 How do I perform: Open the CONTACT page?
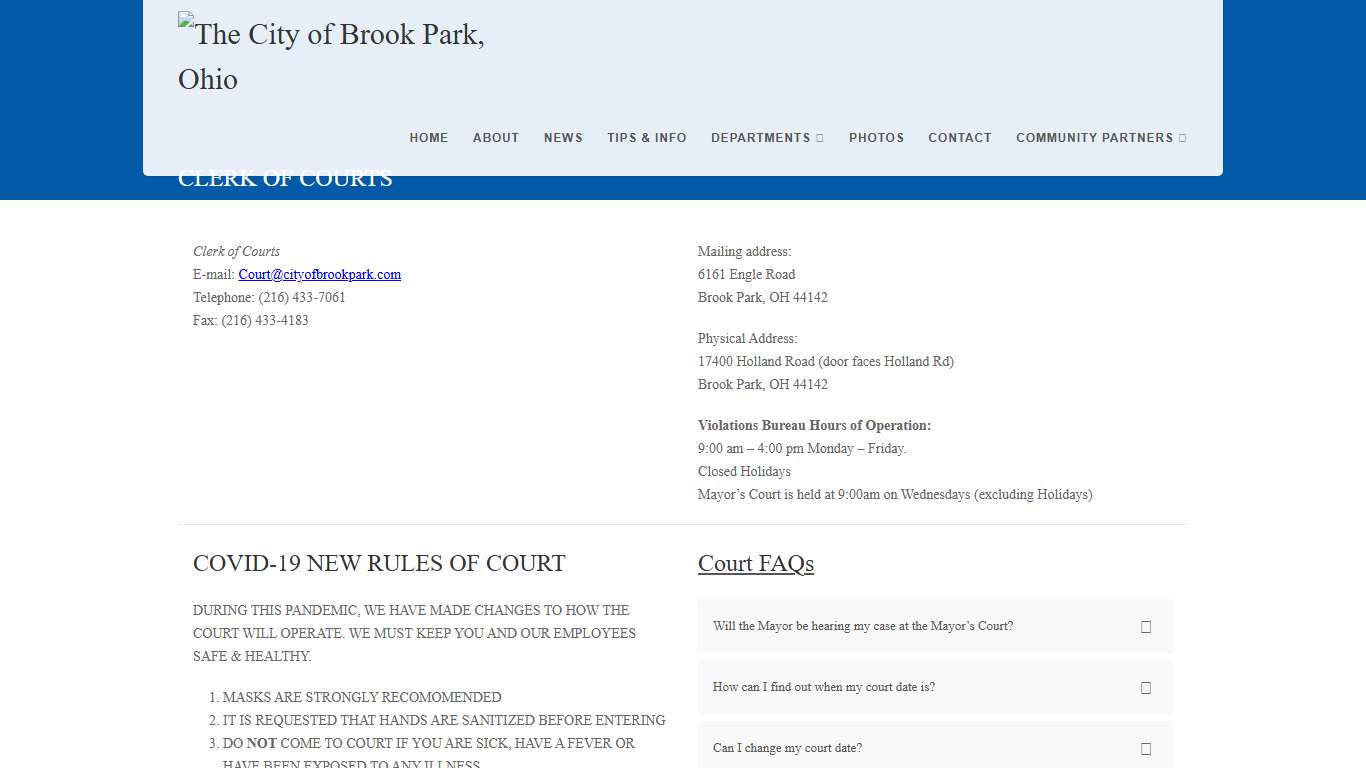click(x=960, y=138)
